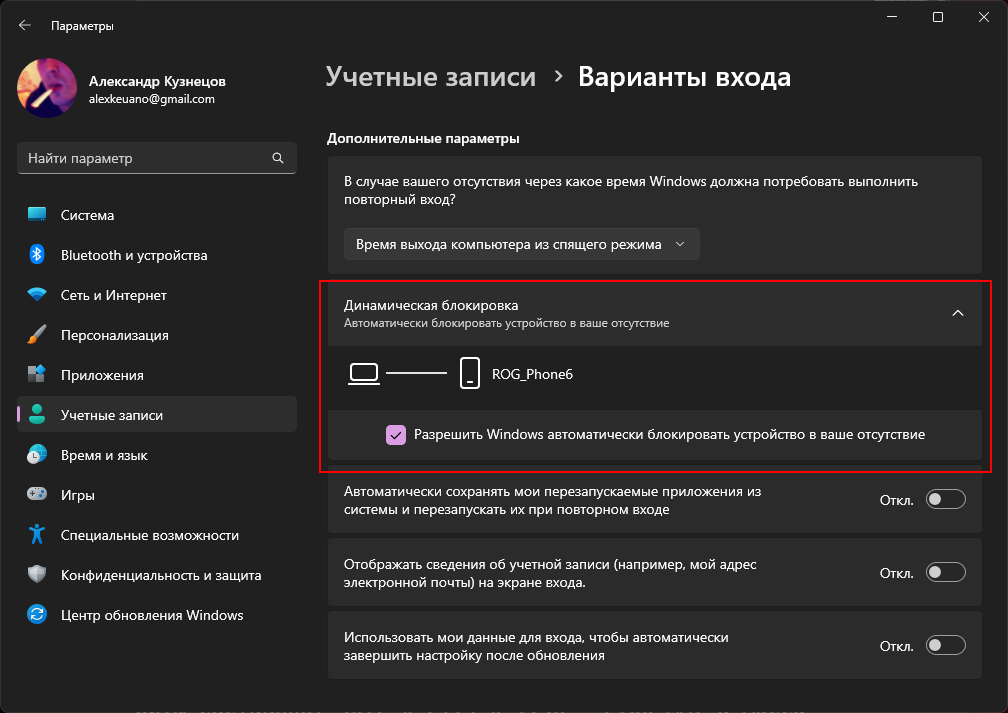Click the Accounts breadcrumb link

[x=431, y=77]
